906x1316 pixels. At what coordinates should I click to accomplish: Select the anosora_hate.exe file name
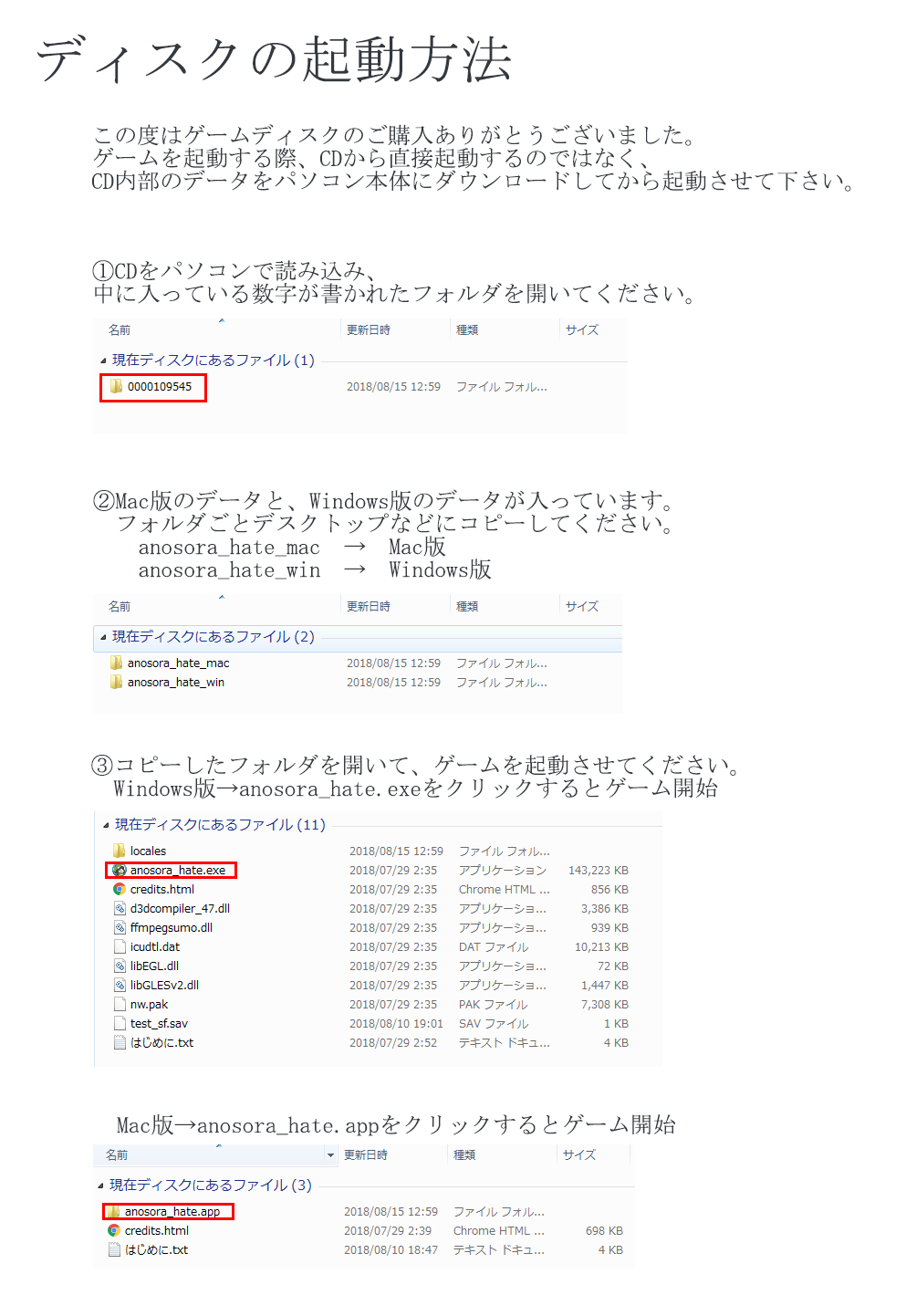click(178, 871)
